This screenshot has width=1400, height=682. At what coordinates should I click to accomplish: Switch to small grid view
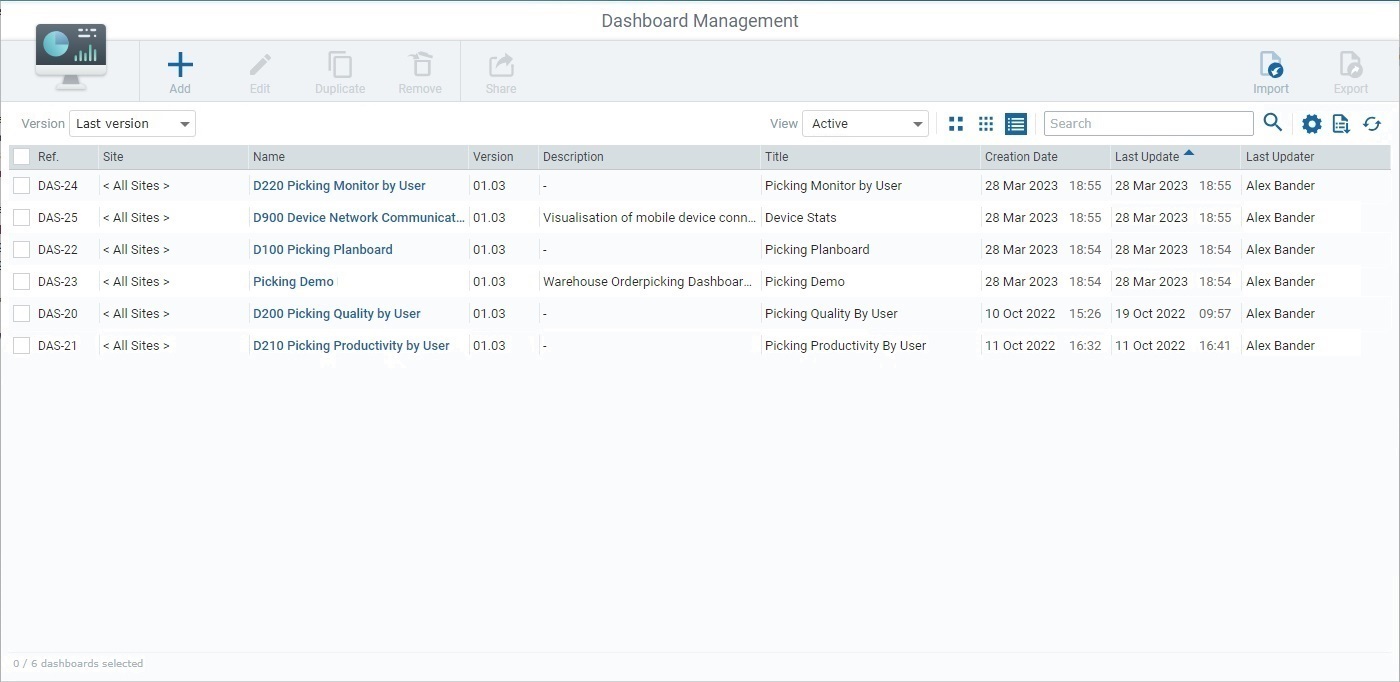985,123
